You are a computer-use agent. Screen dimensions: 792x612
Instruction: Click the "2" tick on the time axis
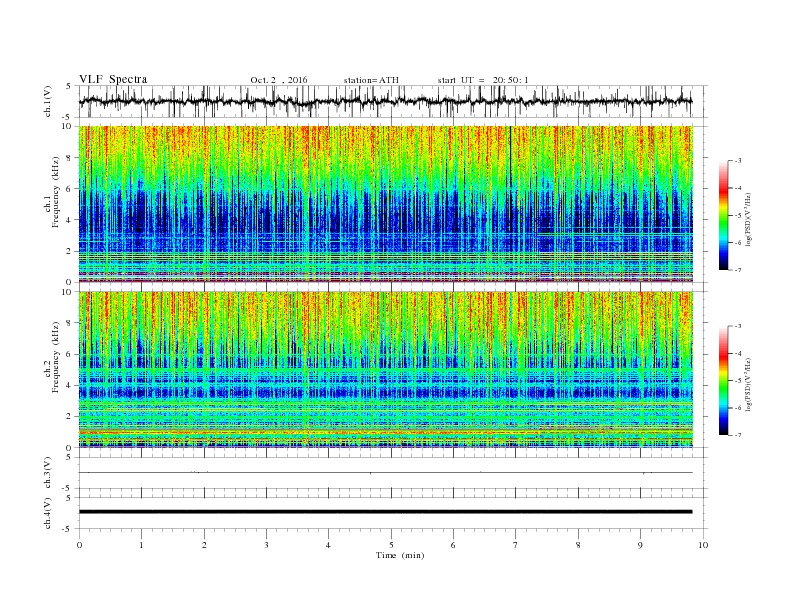click(x=204, y=545)
